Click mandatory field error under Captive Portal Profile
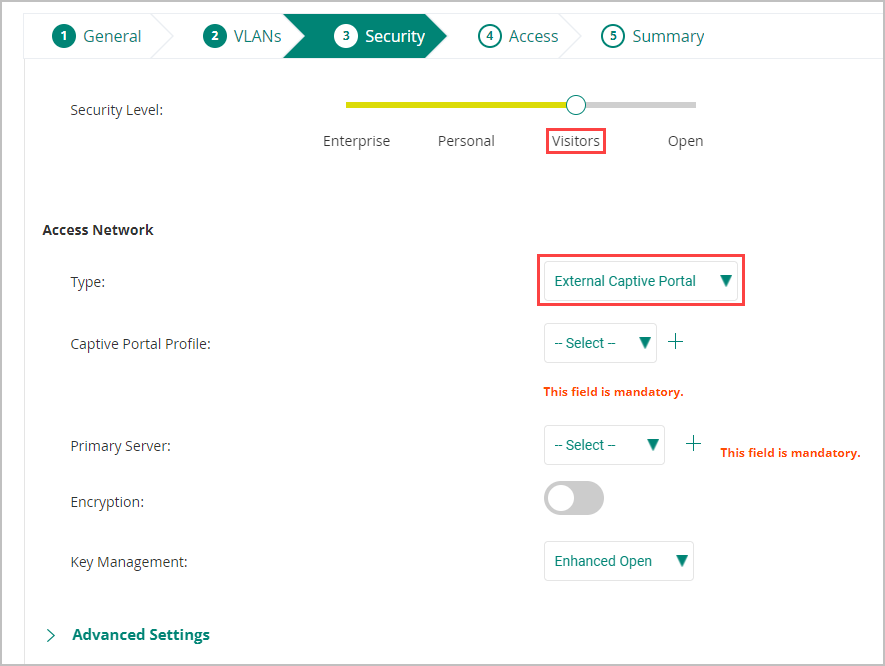 [x=614, y=392]
